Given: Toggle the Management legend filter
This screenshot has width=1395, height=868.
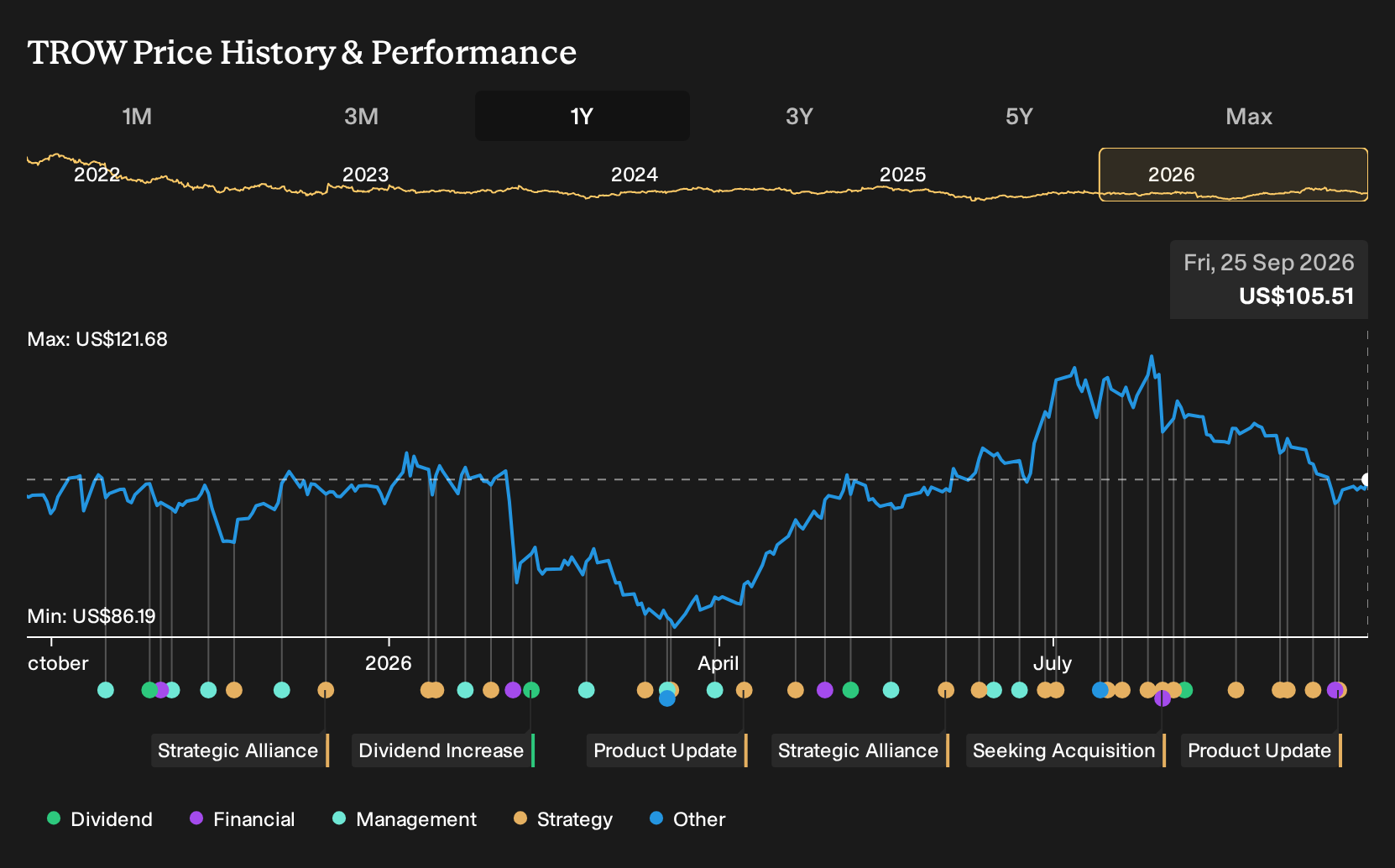Looking at the screenshot, I should 405,819.
